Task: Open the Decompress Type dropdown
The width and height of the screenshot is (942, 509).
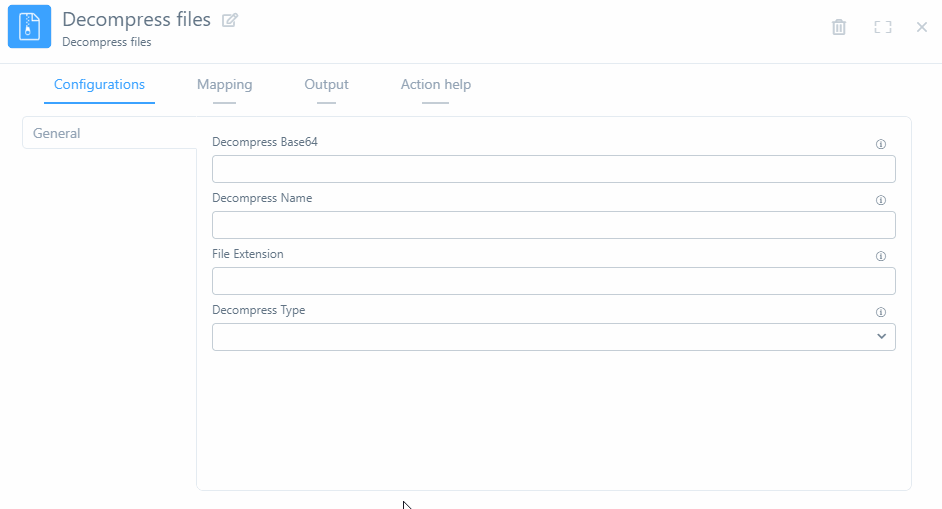Action: tap(553, 337)
